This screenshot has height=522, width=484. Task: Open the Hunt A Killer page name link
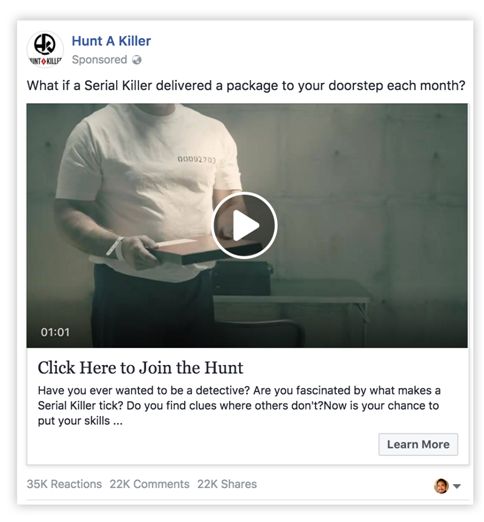coord(111,41)
